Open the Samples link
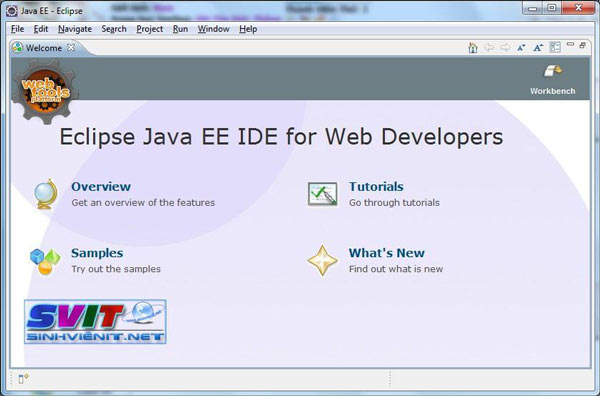The image size is (600, 396). click(x=97, y=253)
